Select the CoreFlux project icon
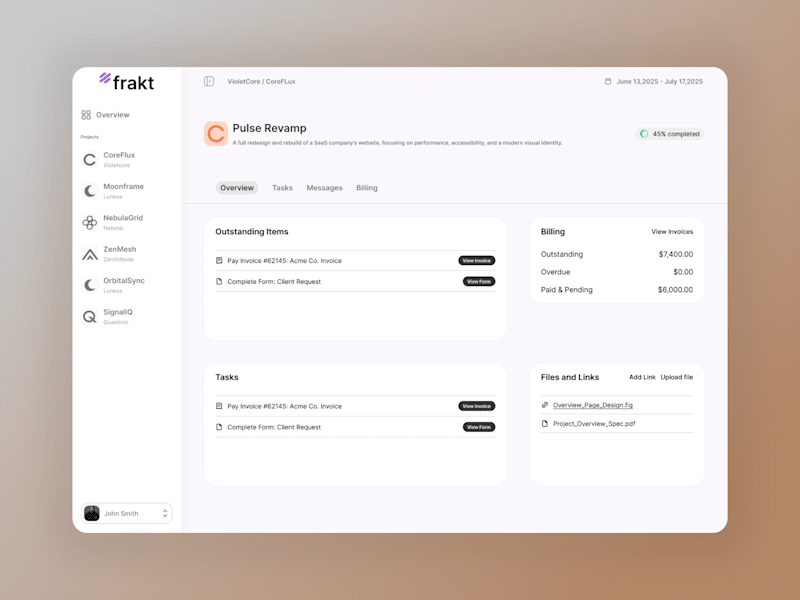 coord(90,160)
